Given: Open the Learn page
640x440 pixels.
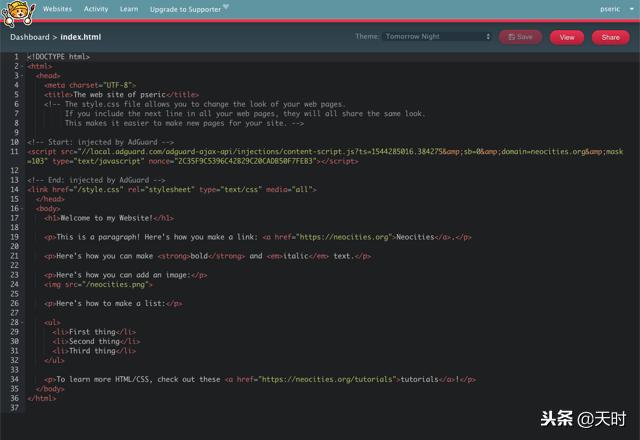Looking at the screenshot, I should click(129, 9).
